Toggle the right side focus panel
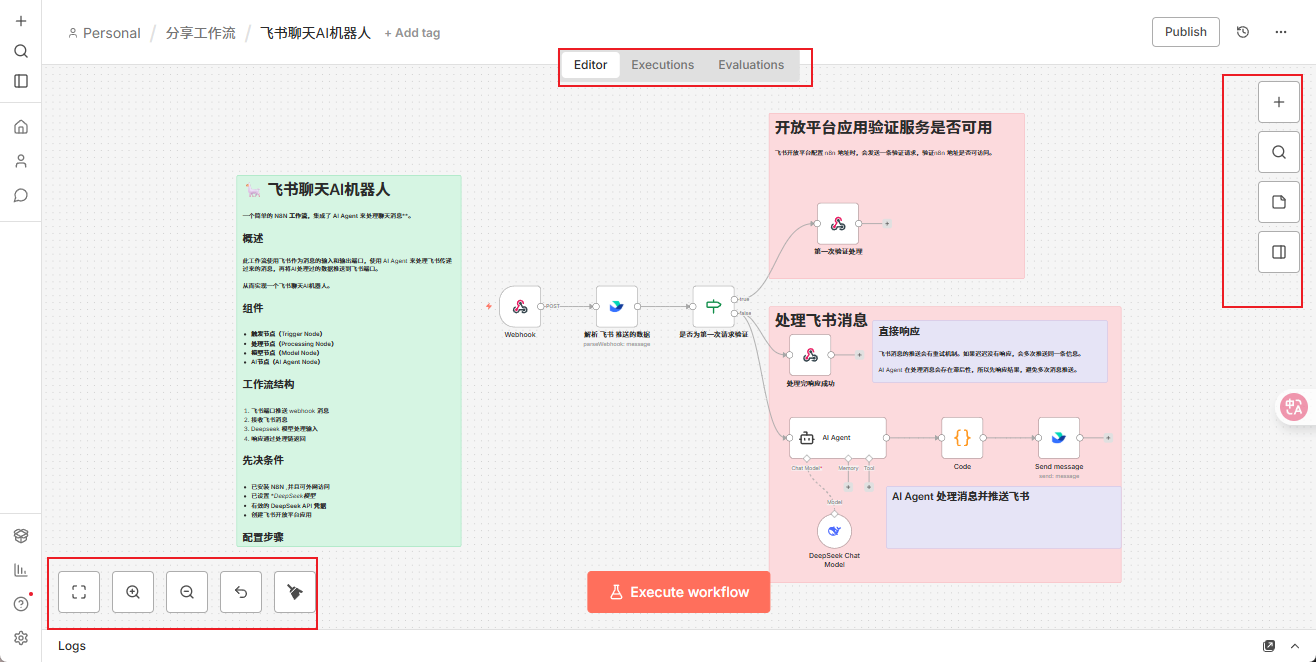The width and height of the screenshot is (1316, 662). (1278, 252)
